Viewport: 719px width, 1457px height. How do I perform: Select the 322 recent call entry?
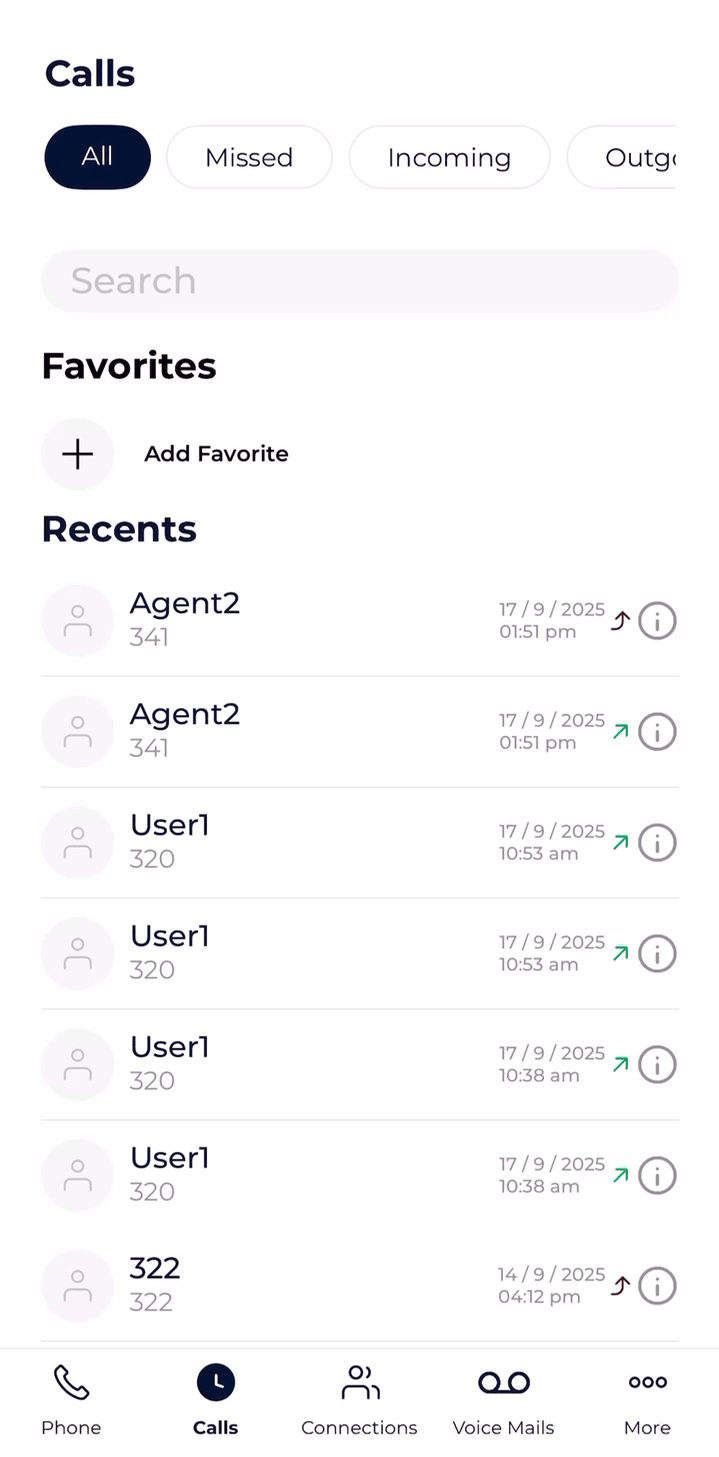(x=300, y=1285)
